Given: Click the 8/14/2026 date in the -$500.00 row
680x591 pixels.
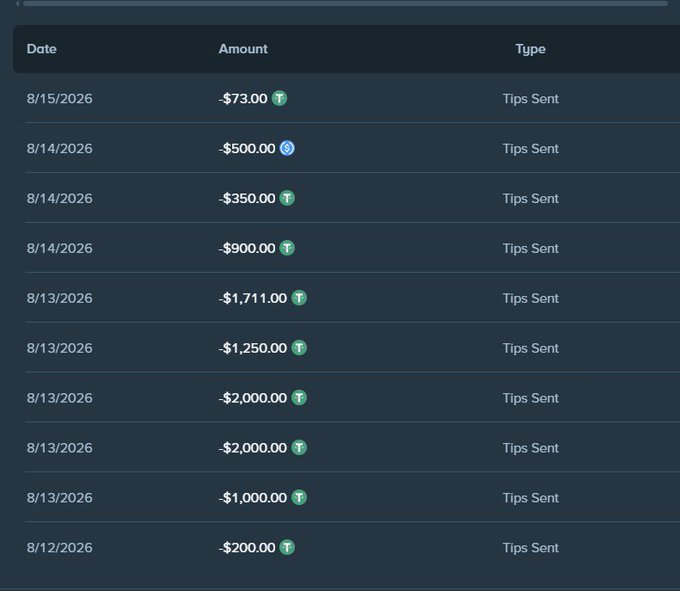Looking at the screenshot, I should (59, 148).
